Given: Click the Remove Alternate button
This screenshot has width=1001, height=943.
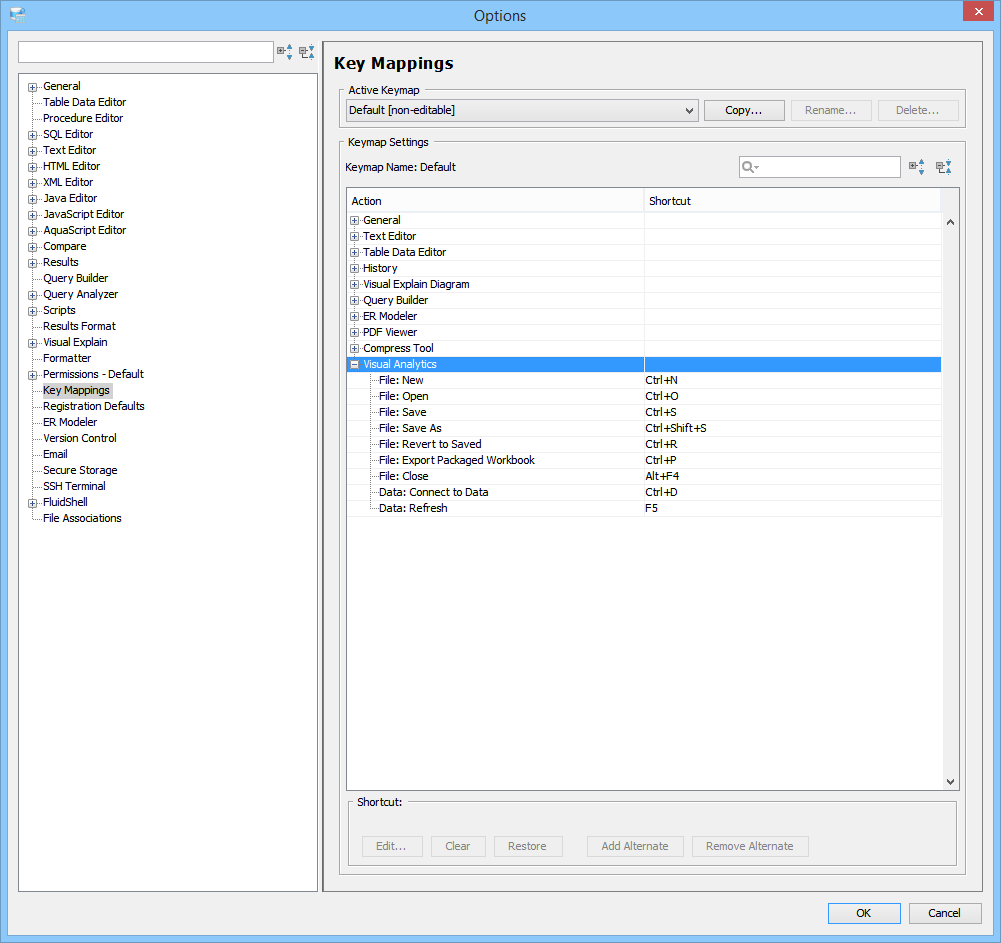Looking at the screenshot, I should 750,846.
